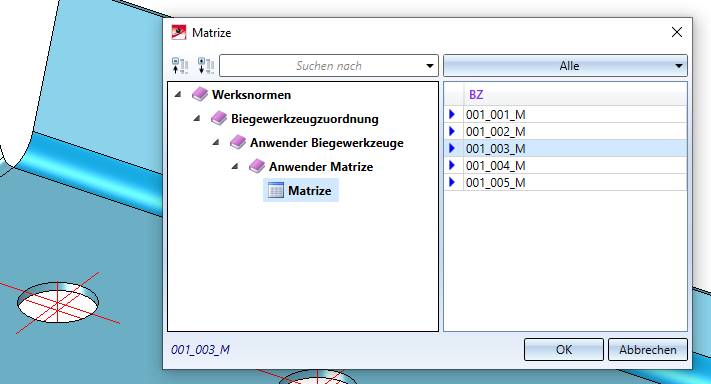Select the Werksnormen tree entry
Screen dimensions: 711x384
[x=251, y=95]
